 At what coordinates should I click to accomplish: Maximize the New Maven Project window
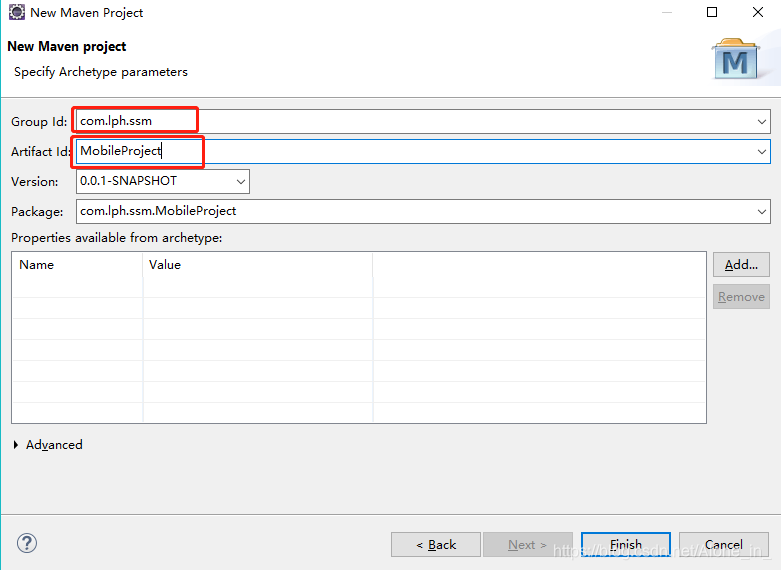712,12
